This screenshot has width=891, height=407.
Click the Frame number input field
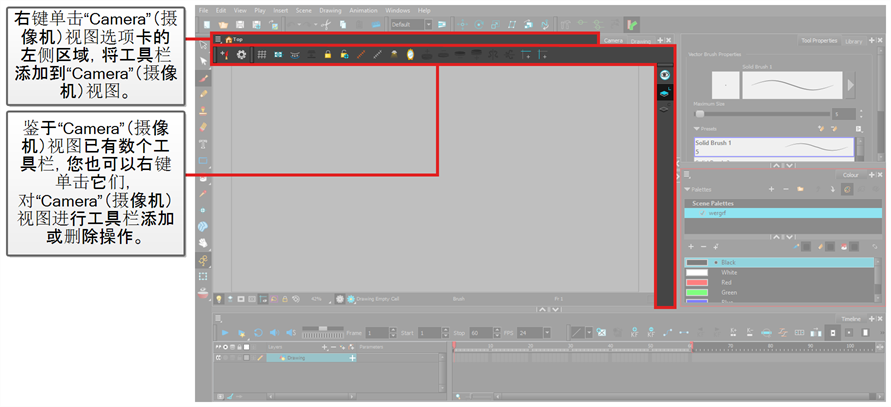[377, 332]
